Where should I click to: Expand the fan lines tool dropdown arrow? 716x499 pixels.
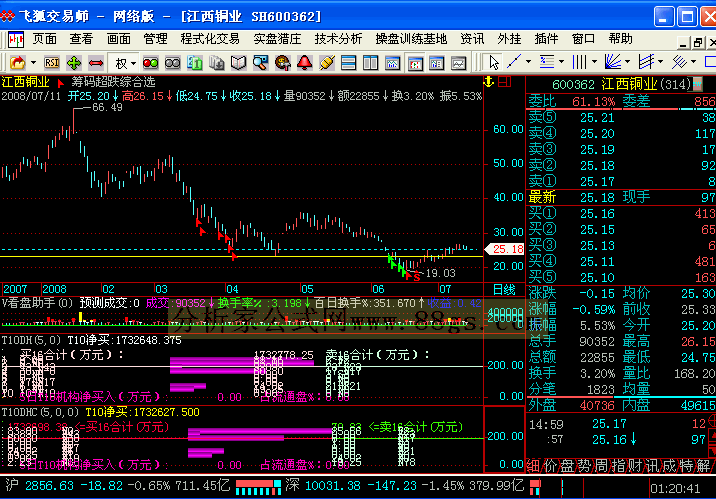tap(628, 61)
